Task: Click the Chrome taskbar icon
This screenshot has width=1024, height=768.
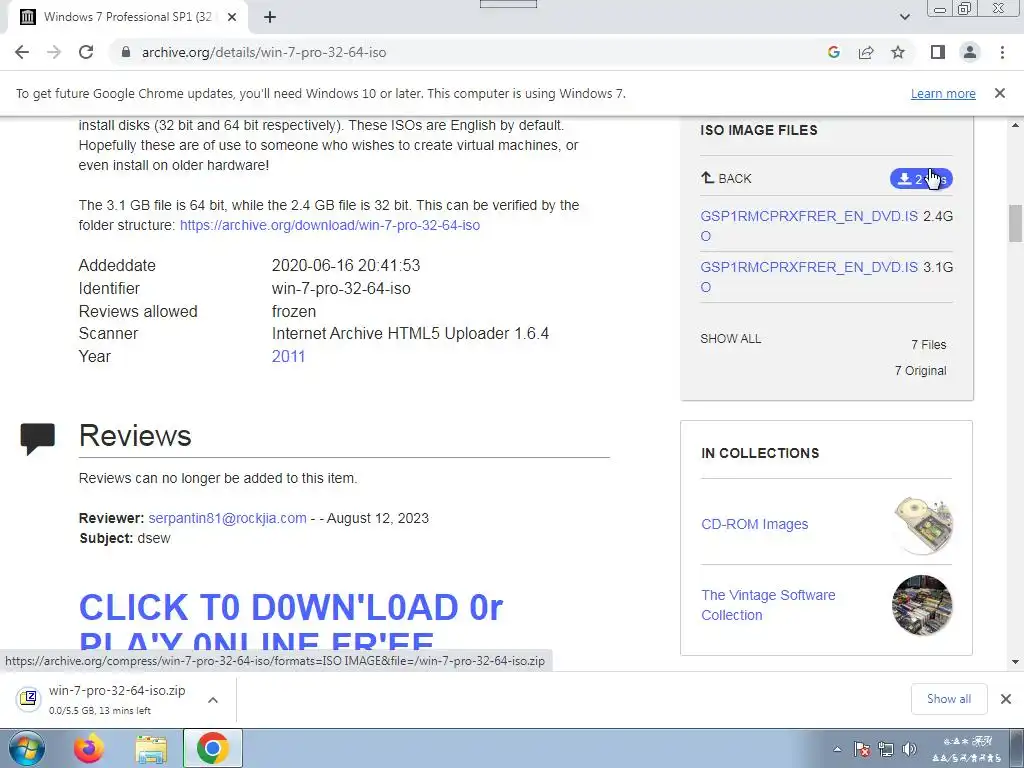Action: click(213, 749)
